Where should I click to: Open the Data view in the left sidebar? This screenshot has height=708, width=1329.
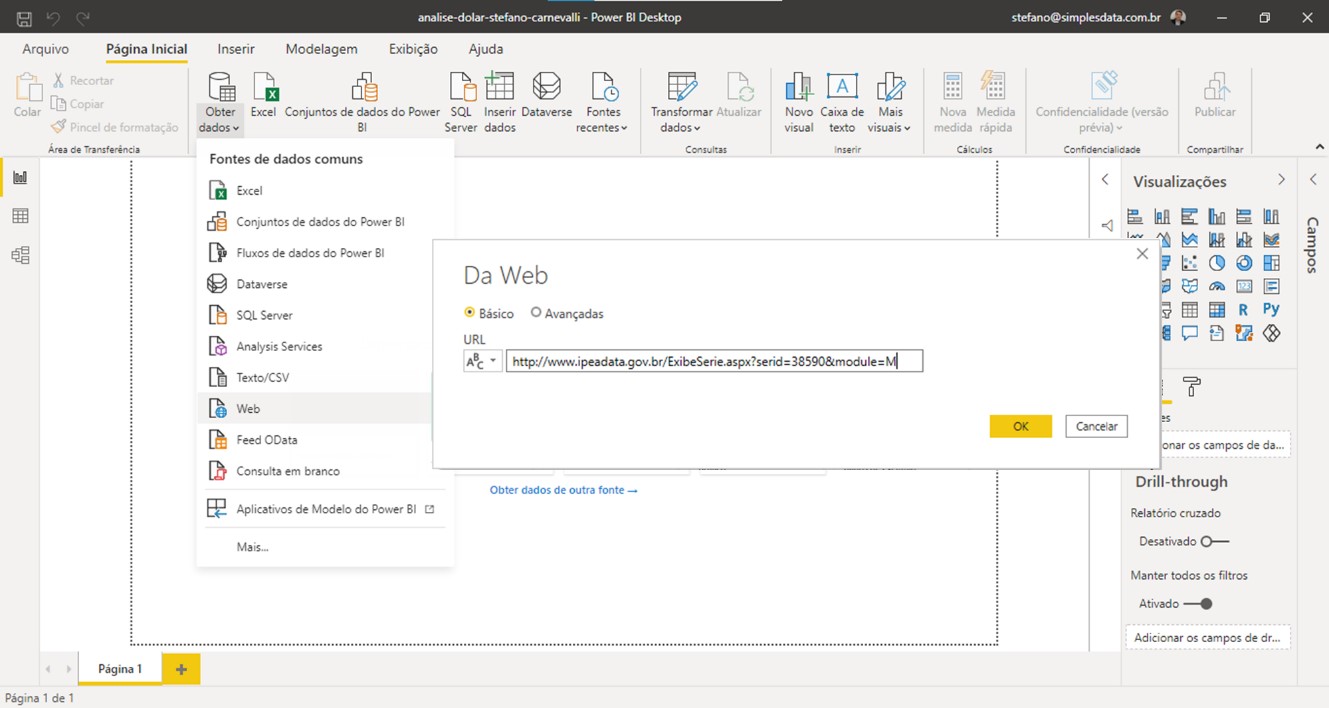pyautogui.click(x=20, y=216)
